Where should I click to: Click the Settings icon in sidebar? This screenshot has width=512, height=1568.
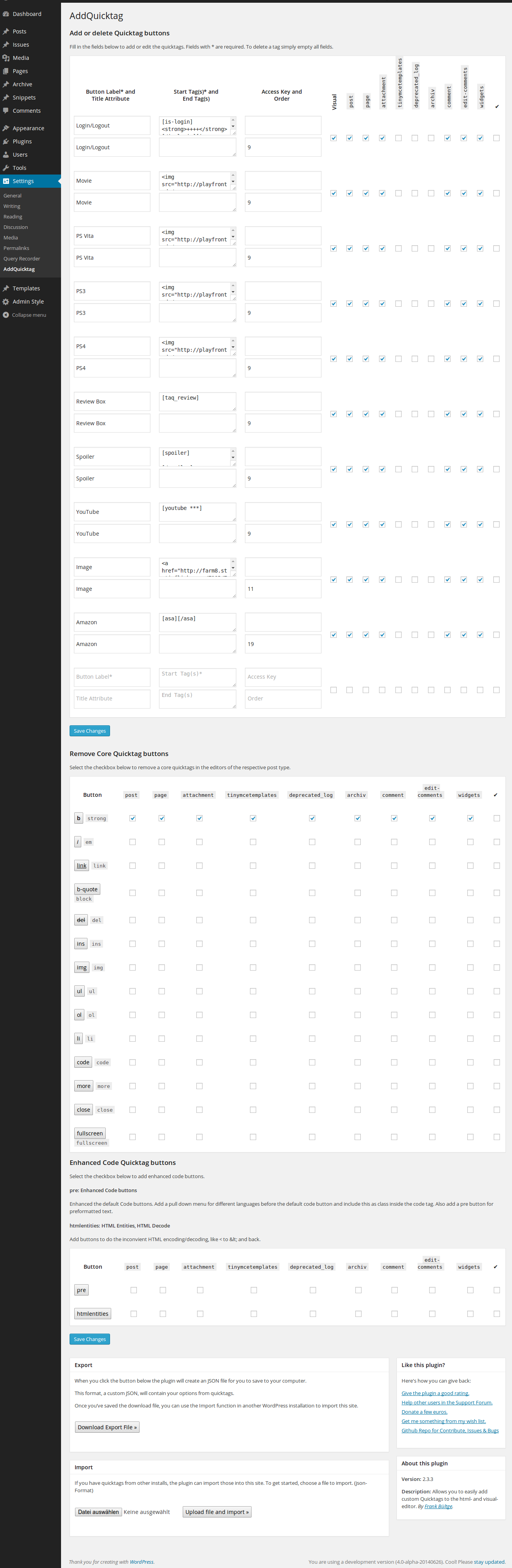point(6,182)
